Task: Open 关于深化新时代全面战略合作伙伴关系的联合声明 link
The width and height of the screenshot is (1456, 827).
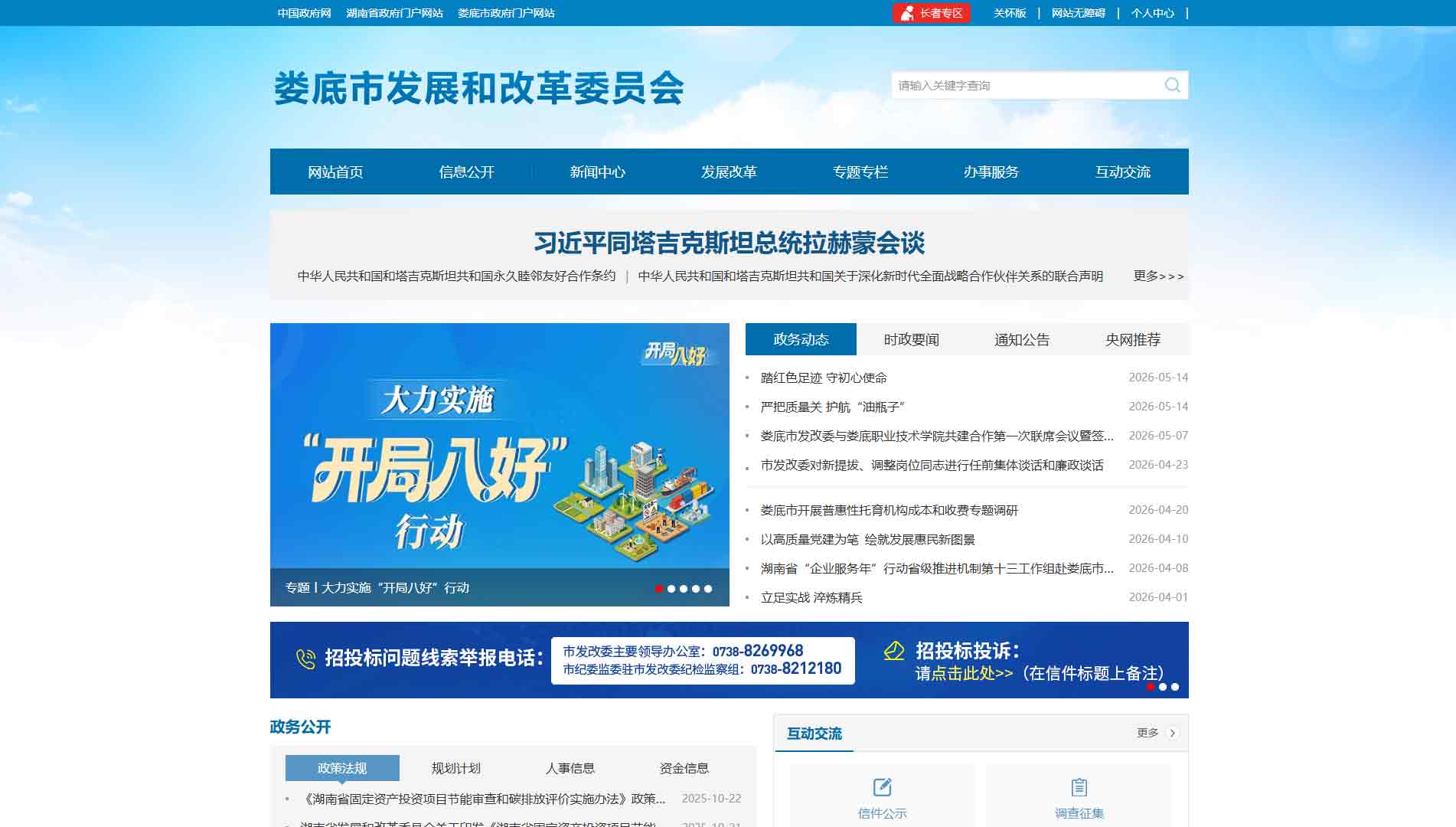Action: click(870, 276)
